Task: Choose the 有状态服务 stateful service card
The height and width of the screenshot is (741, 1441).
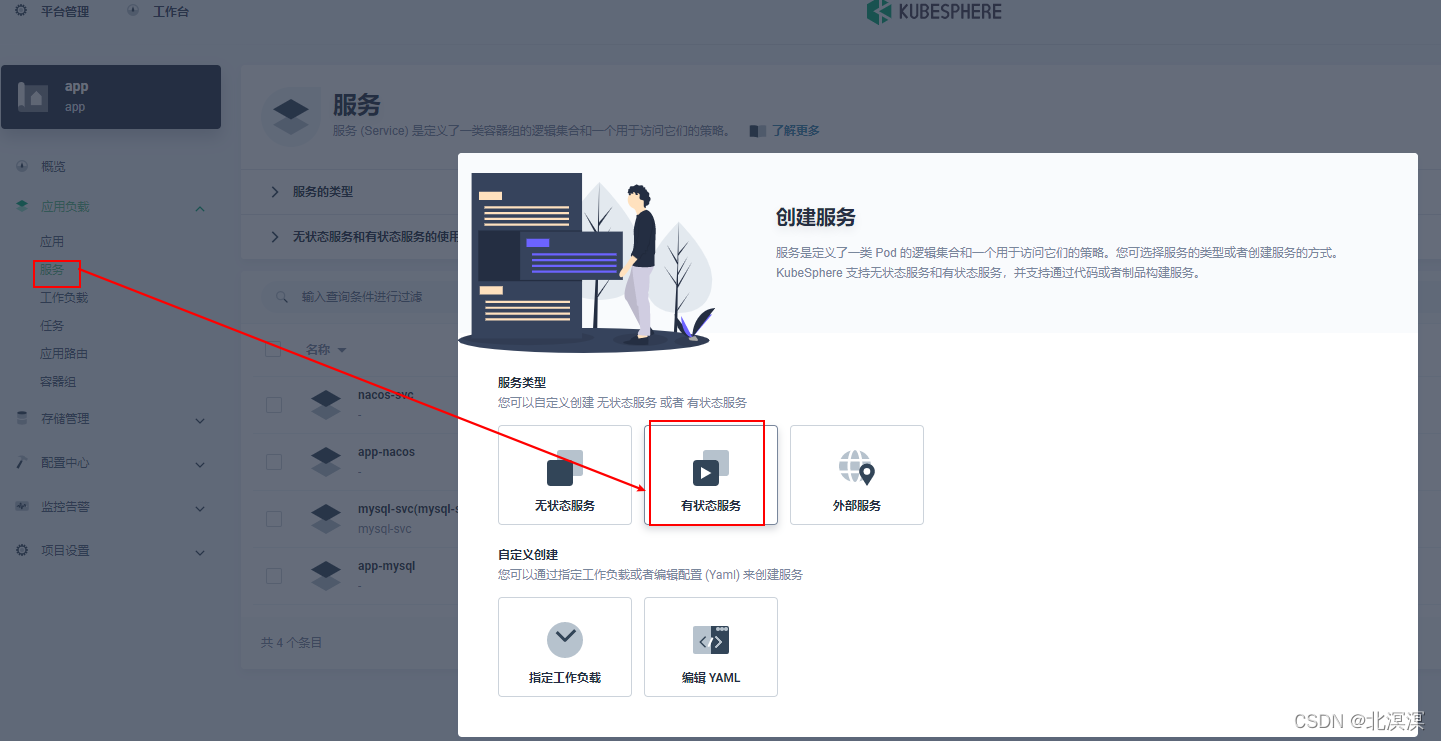Action: [711, 475]
